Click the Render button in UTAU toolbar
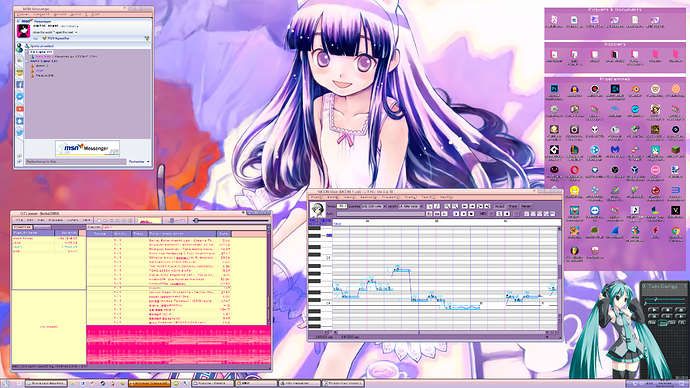Screen dimensions: 690x388 coord(526,206)
